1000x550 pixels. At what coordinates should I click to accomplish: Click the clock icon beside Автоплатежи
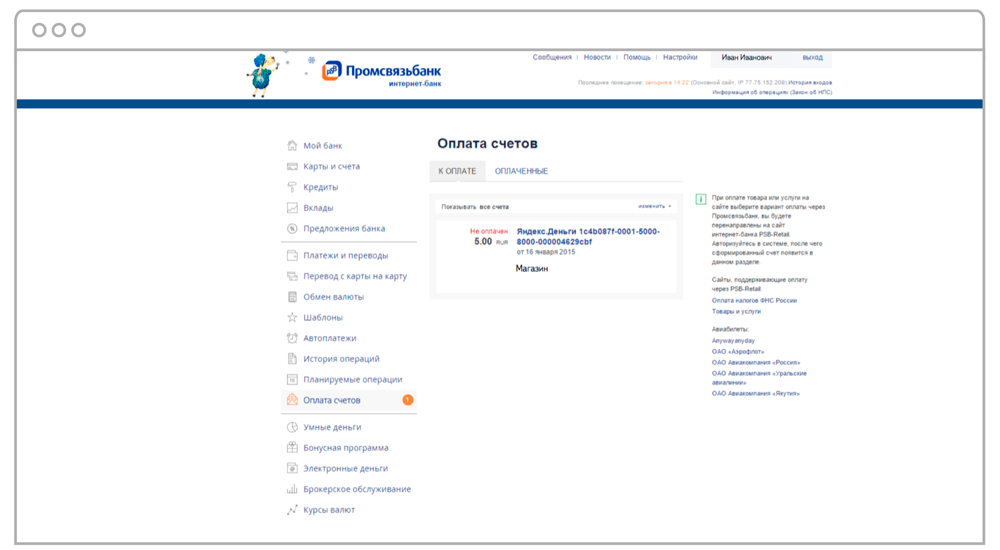[292, 338]
